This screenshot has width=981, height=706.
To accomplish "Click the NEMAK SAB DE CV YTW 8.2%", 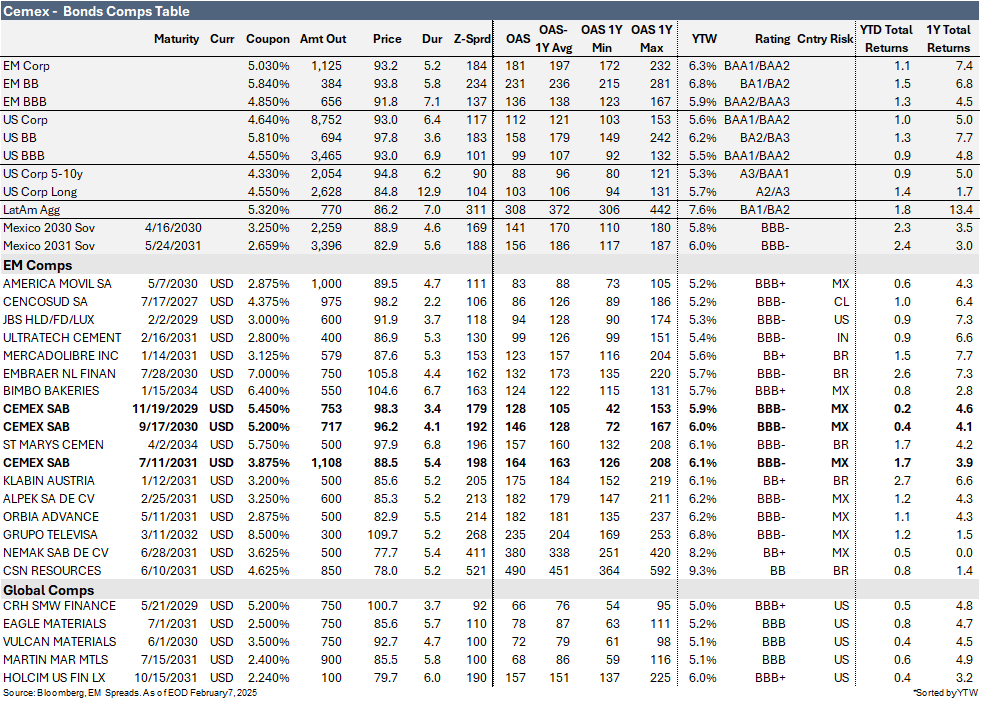I will point(703,553).
